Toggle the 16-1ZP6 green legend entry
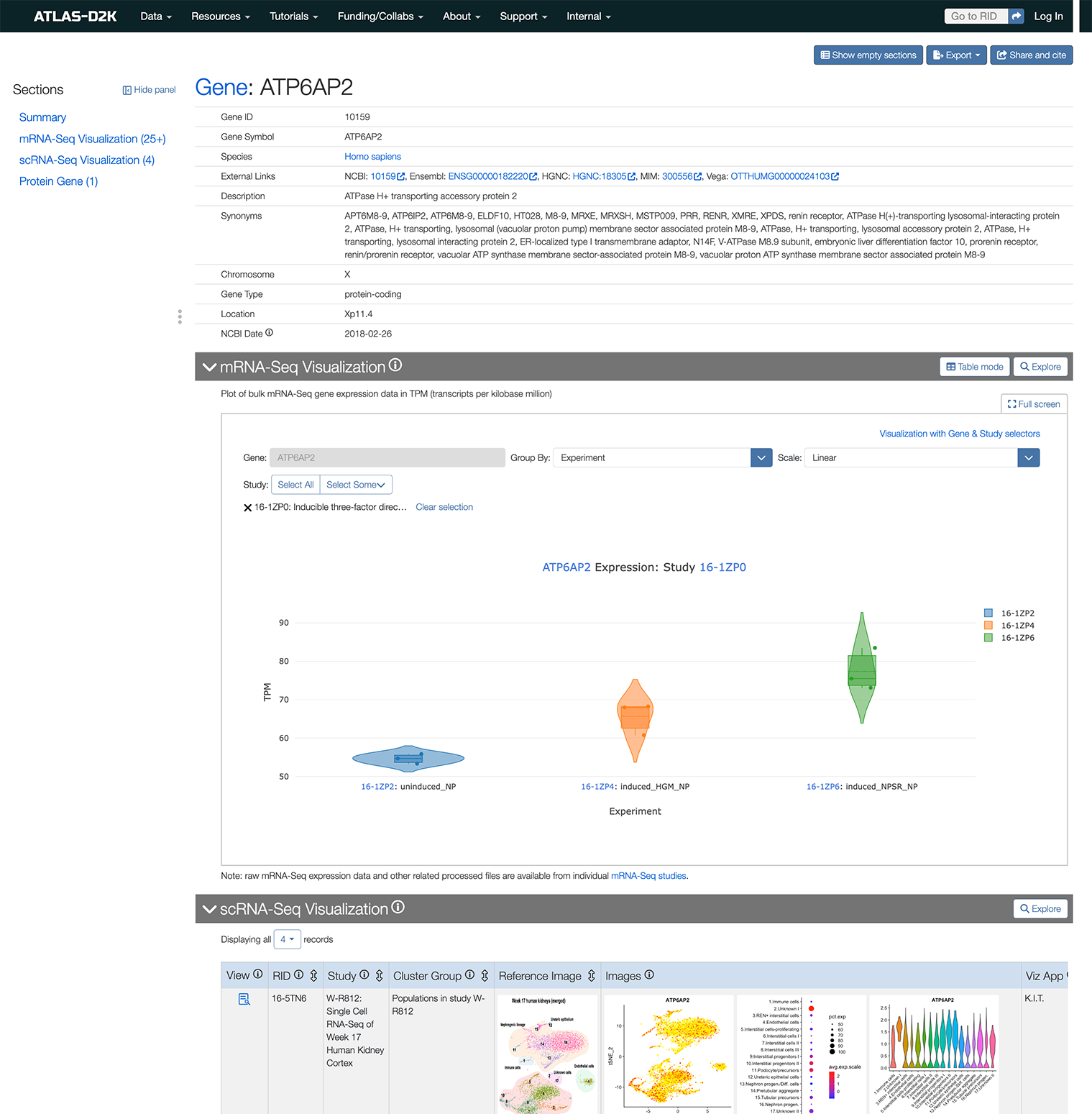 pyautogui.click(x=1009, y=638)
